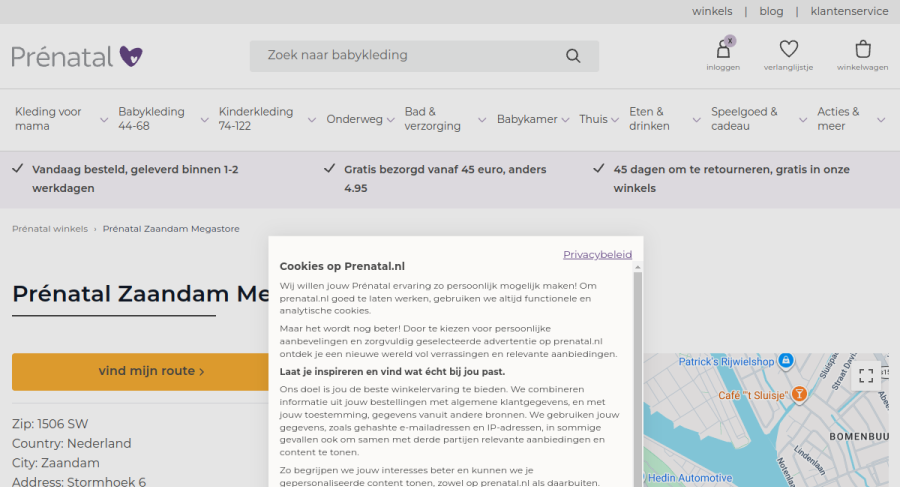
Task: Expand Thuis menu chevron
Action: tap(615, 120)
